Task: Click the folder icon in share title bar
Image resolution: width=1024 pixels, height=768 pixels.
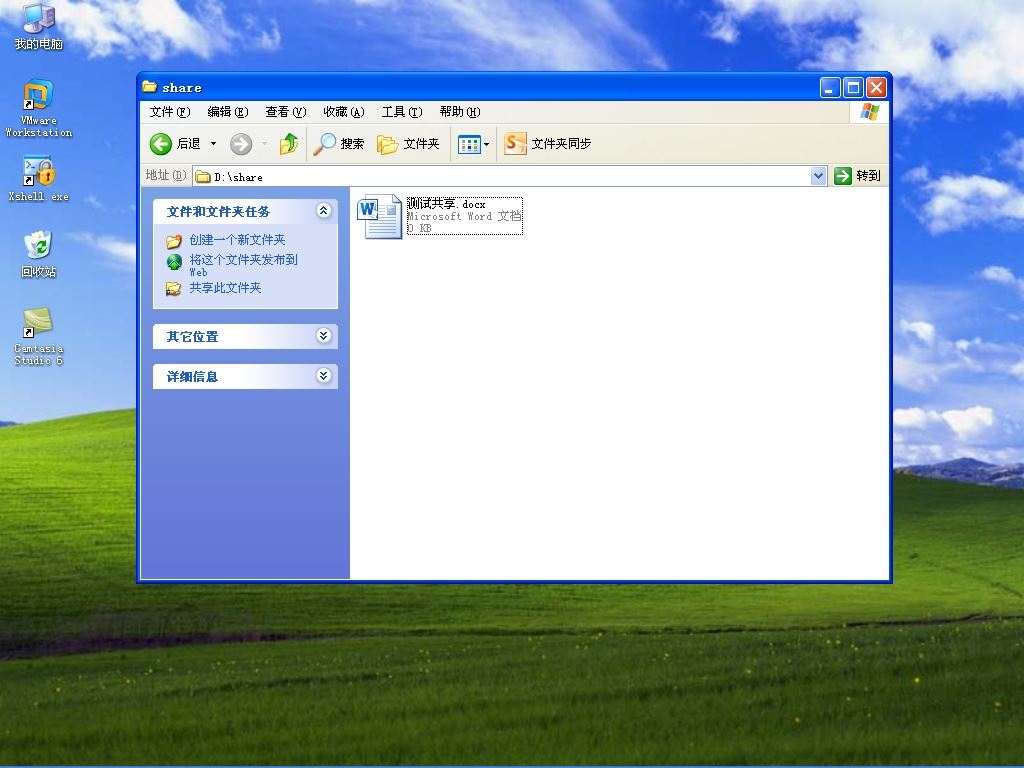Action: [x=150, y=86]
